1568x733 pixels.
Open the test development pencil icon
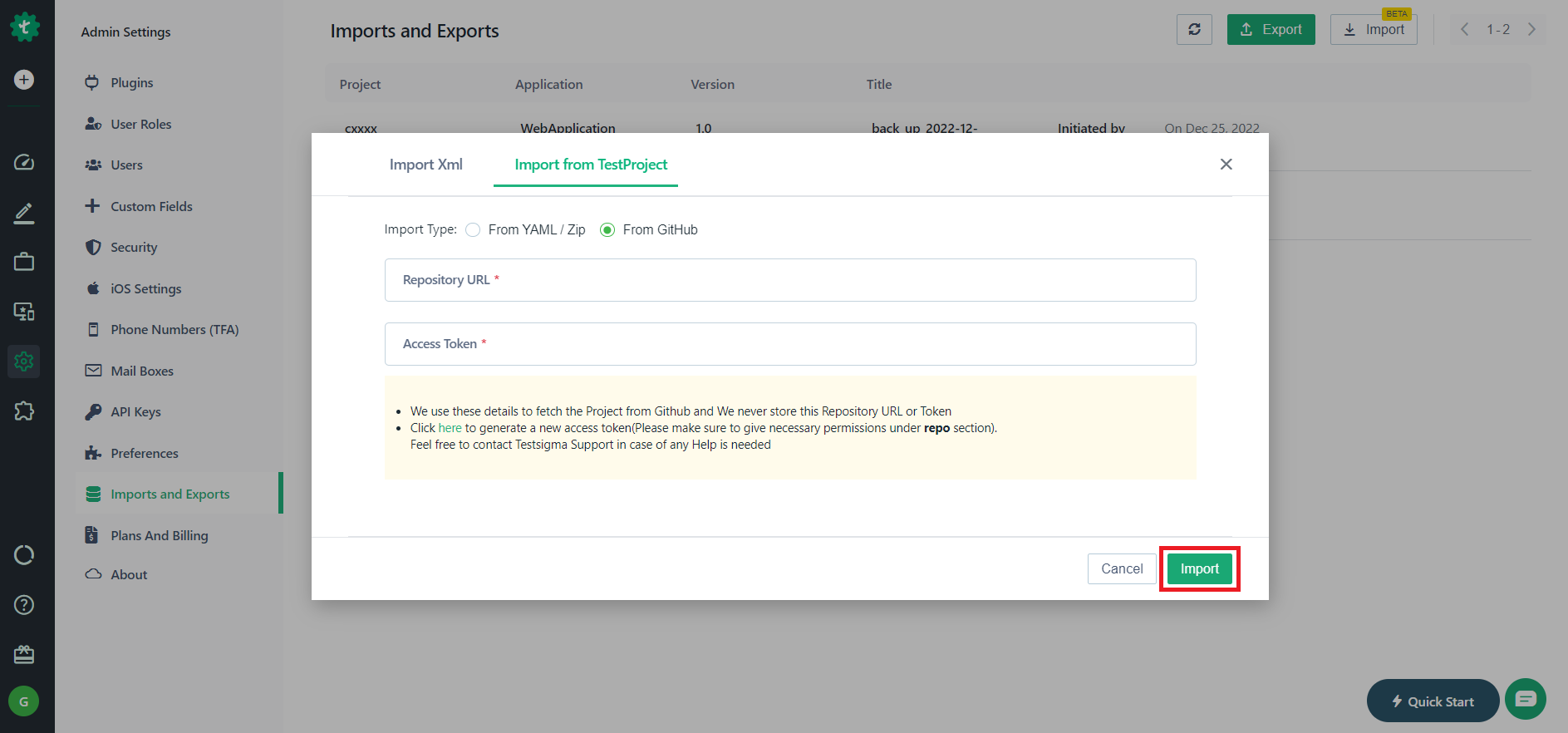24,213
